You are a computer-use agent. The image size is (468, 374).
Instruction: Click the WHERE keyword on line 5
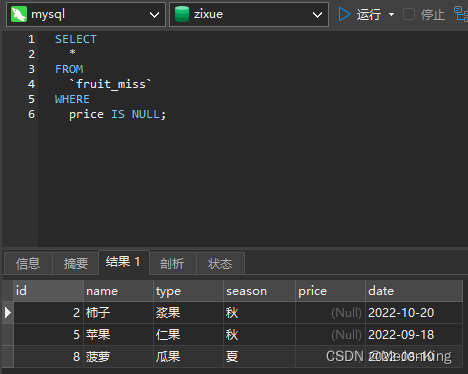tap(72, 99)
